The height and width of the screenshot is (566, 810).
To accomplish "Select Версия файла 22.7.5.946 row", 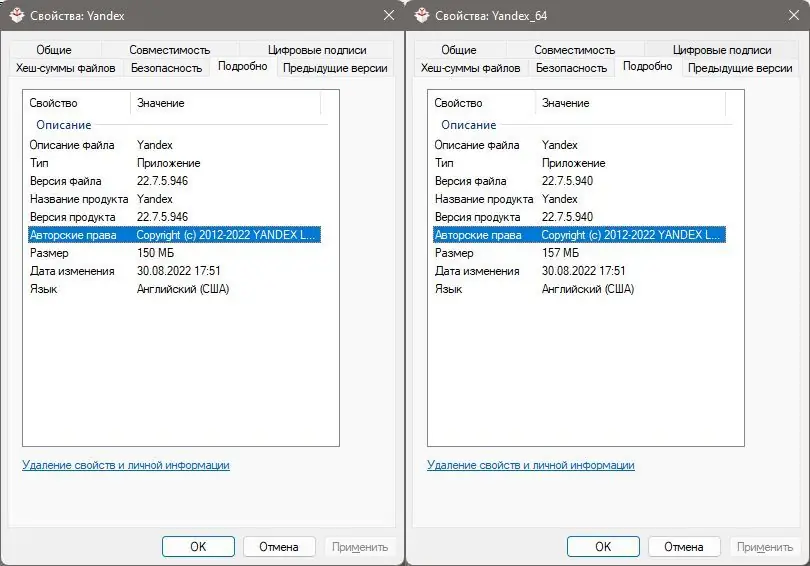I will (x=175, y=181).
